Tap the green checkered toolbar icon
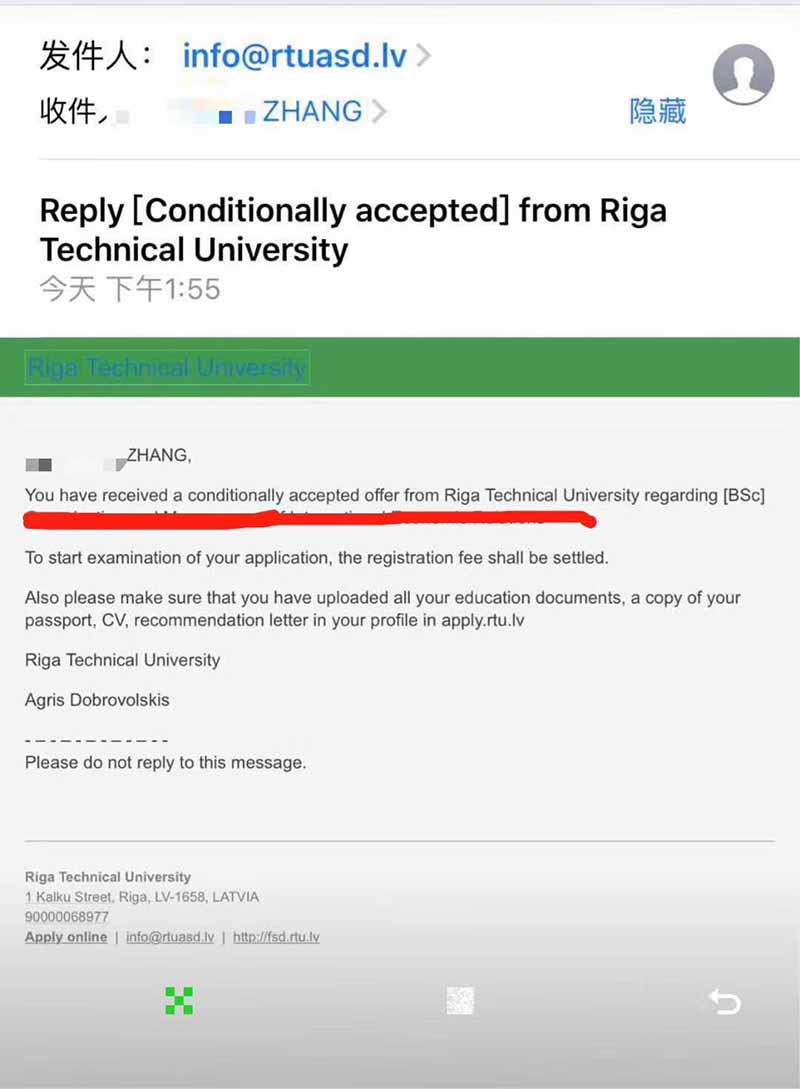 [x=179, y=1000]
